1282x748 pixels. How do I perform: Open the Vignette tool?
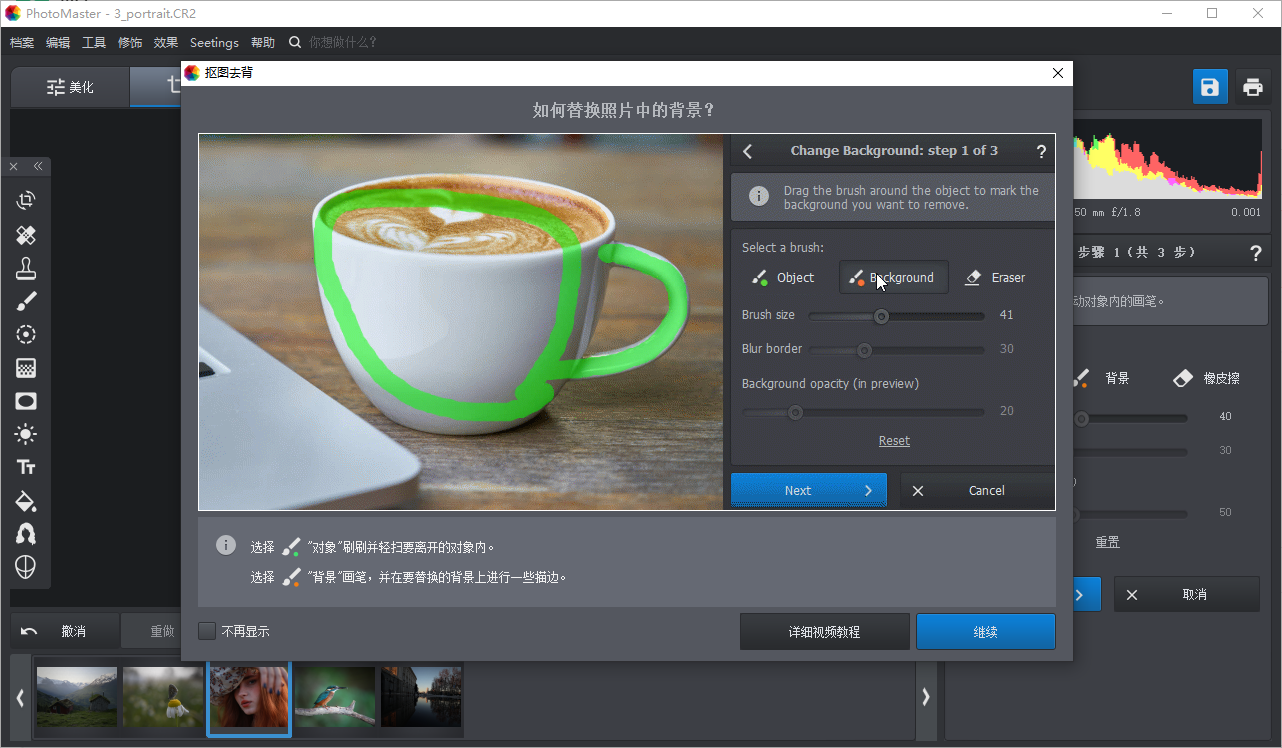point(26,400)
